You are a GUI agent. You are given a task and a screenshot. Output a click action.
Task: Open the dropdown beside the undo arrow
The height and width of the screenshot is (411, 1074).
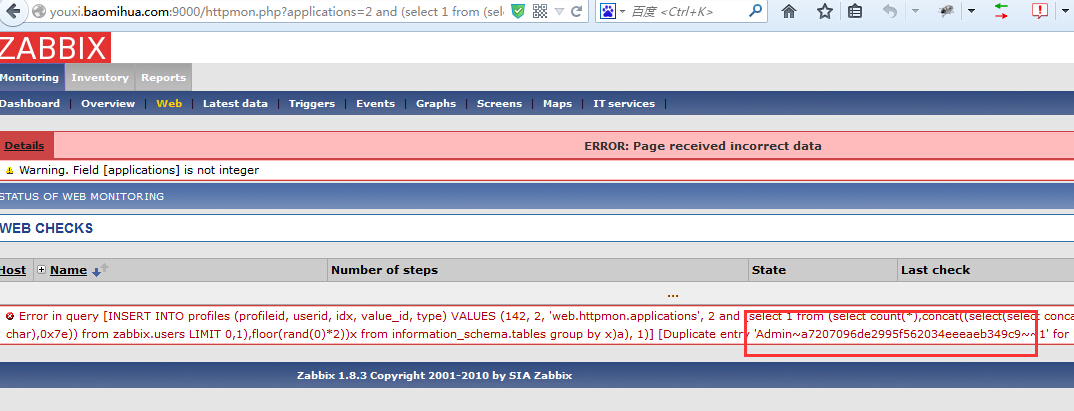click(916, 12)
